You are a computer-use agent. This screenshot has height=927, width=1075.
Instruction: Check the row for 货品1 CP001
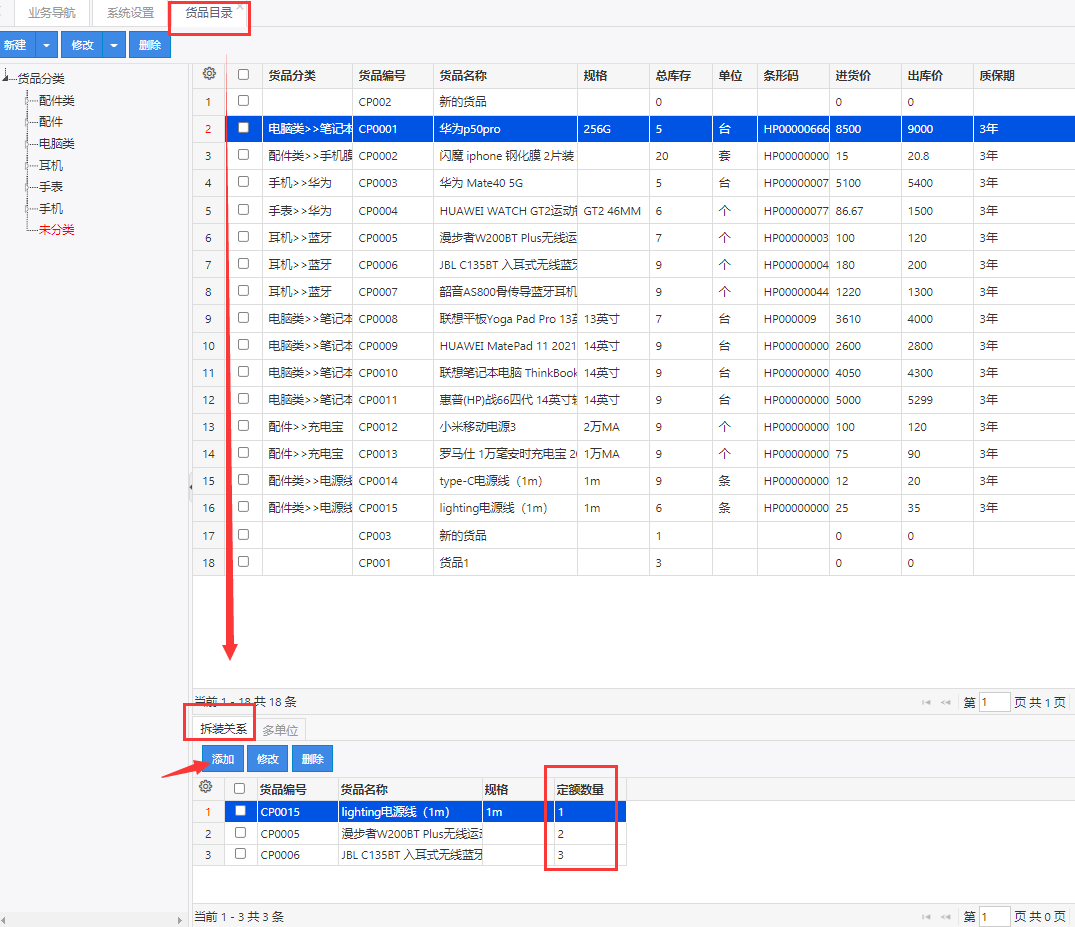[x=243, y=562]
